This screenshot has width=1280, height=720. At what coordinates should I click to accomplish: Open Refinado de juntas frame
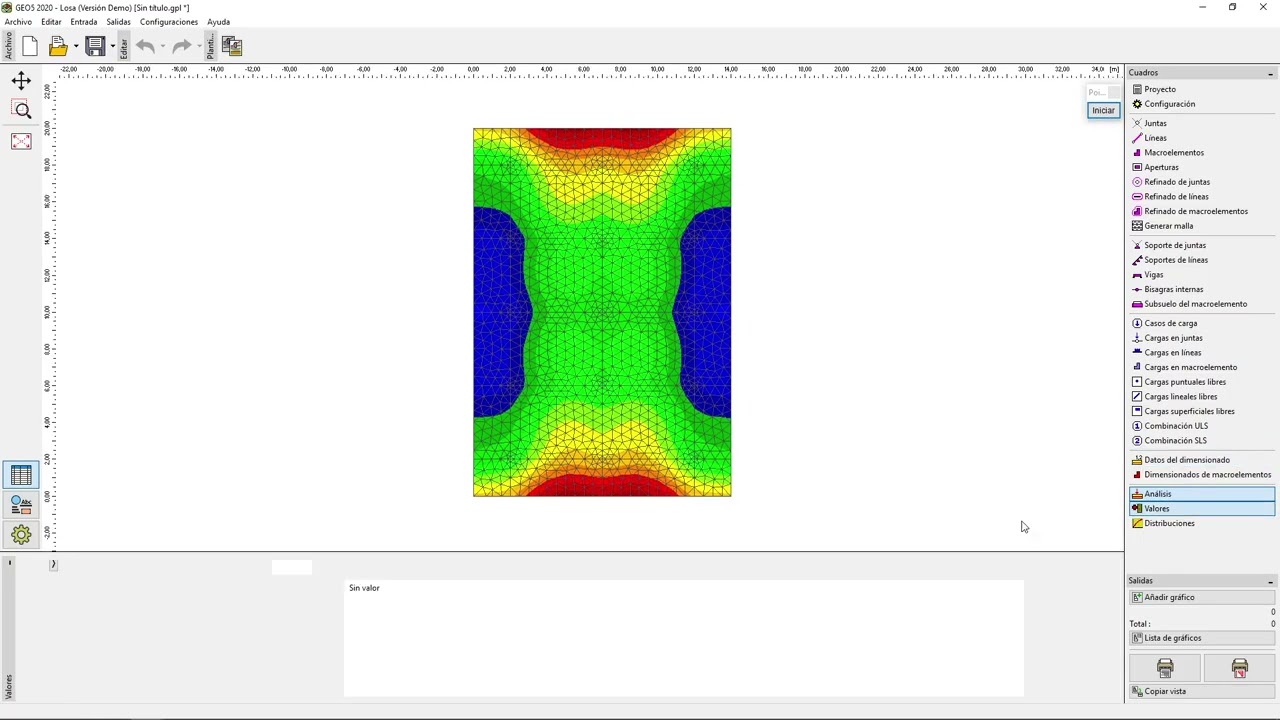(1202, 182)
